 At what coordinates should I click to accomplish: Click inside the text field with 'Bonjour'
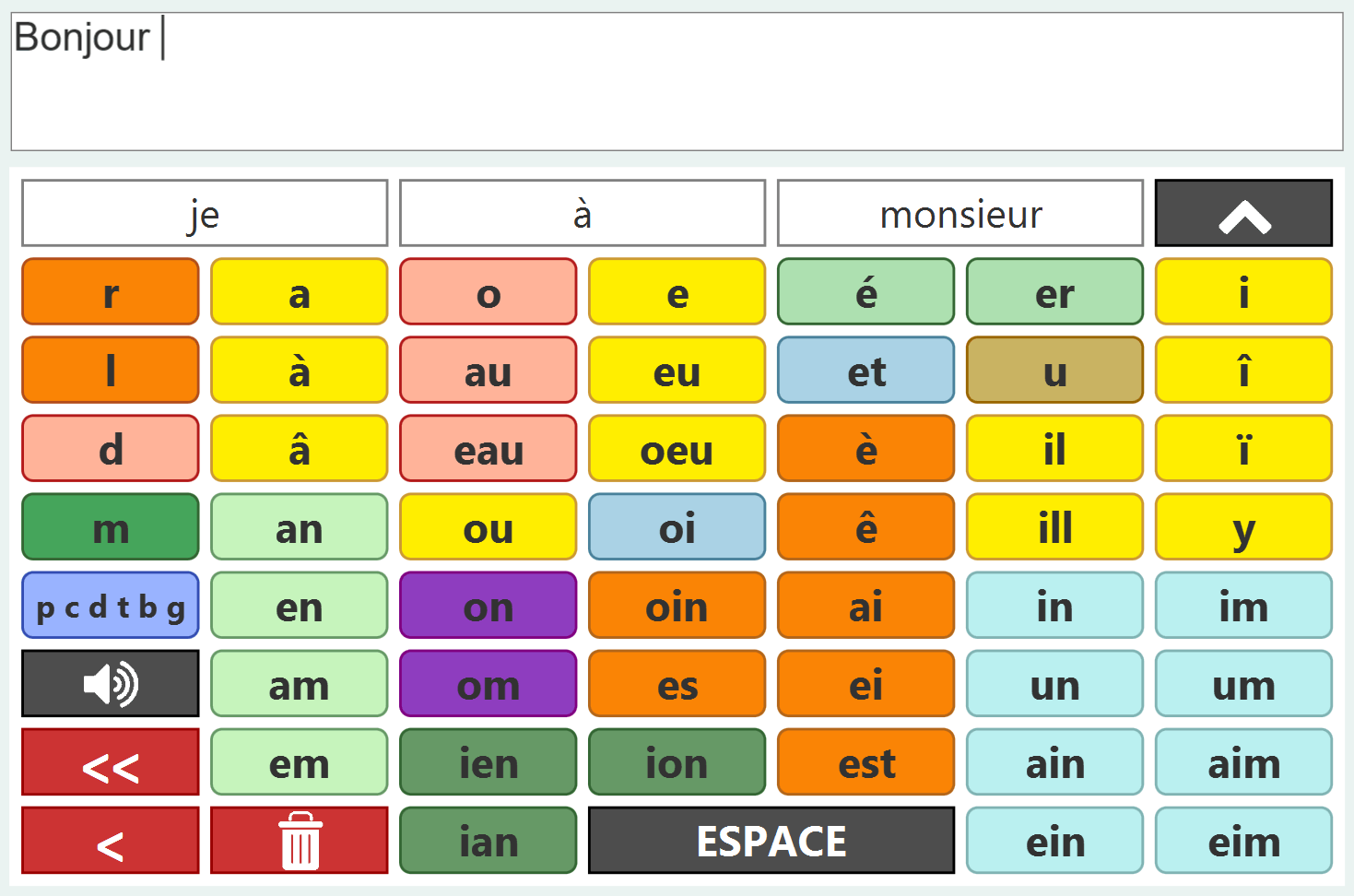pyautogui.click(x=677, y=81)
